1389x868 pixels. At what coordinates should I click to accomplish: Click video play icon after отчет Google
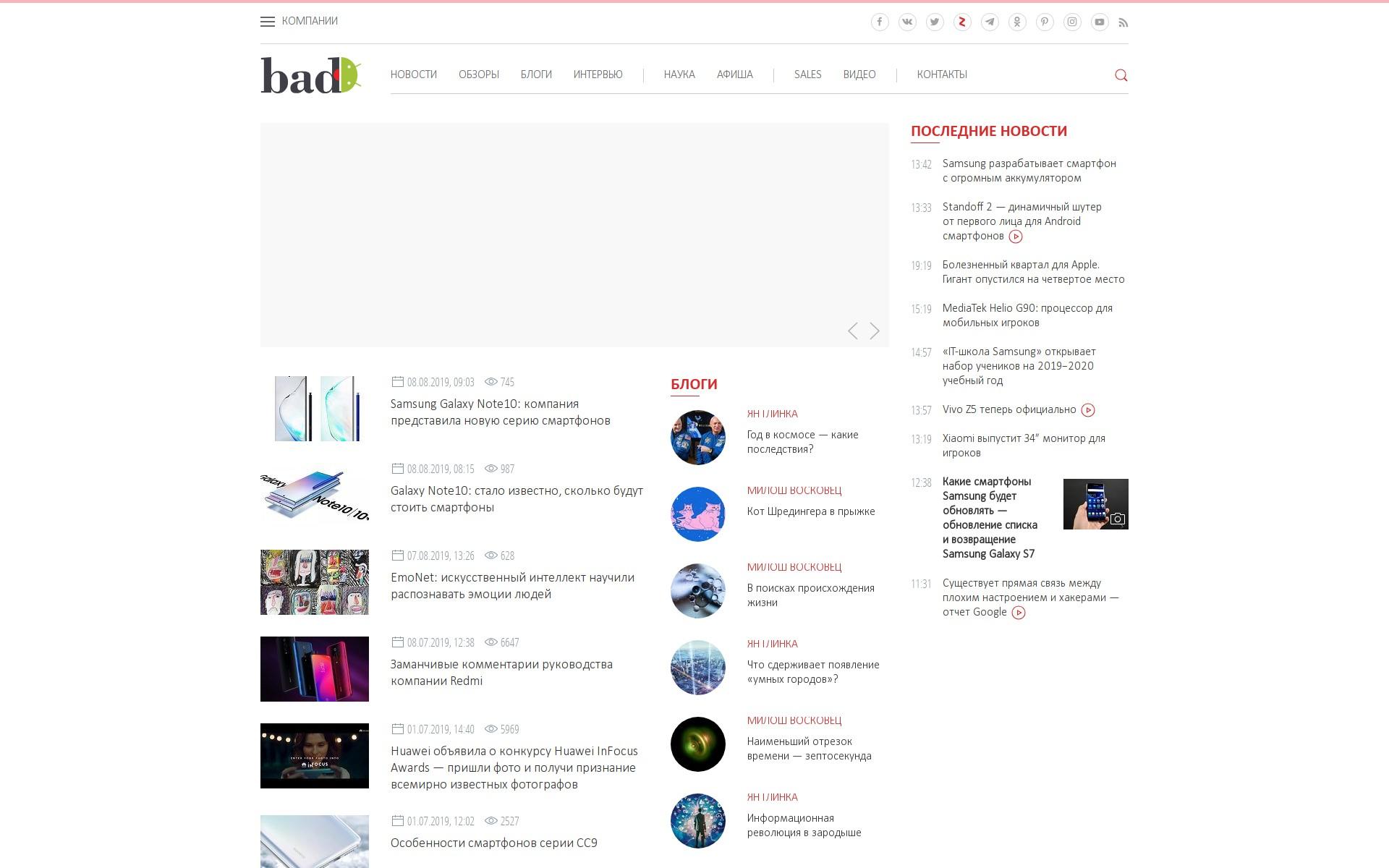[1019, 613]
